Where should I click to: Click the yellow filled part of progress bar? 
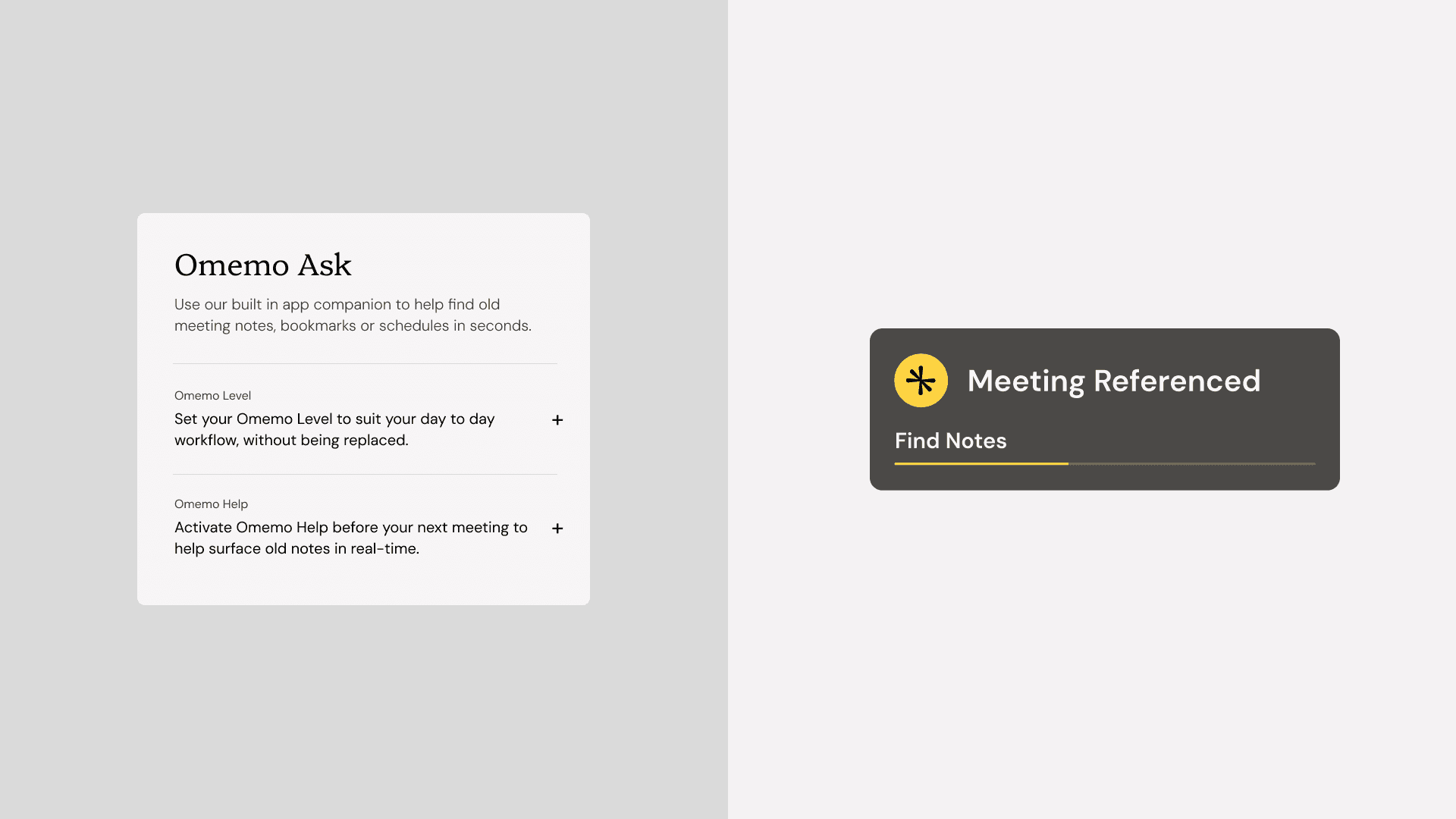point(981,463)
